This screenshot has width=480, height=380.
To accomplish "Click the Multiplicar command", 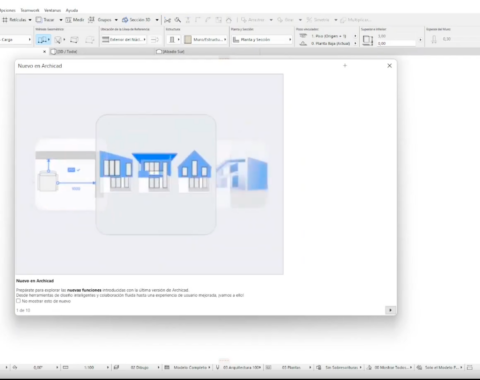I will pos(355,20).
